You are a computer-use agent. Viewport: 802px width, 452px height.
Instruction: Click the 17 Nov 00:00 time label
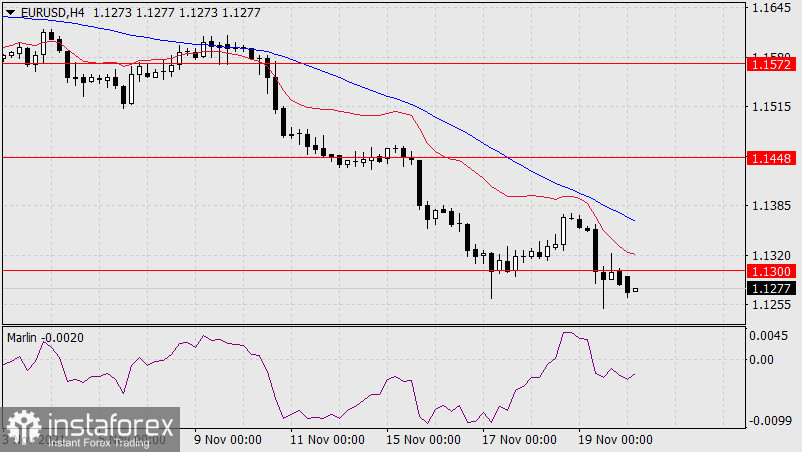[x=519, y=440]
